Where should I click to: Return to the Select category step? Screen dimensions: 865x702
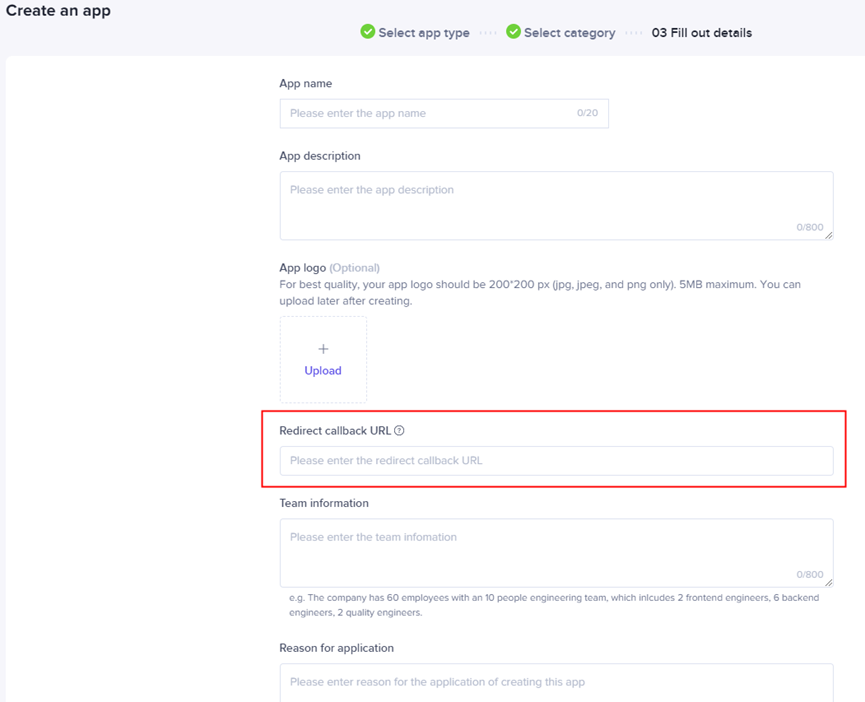click(x=569, y=33)
